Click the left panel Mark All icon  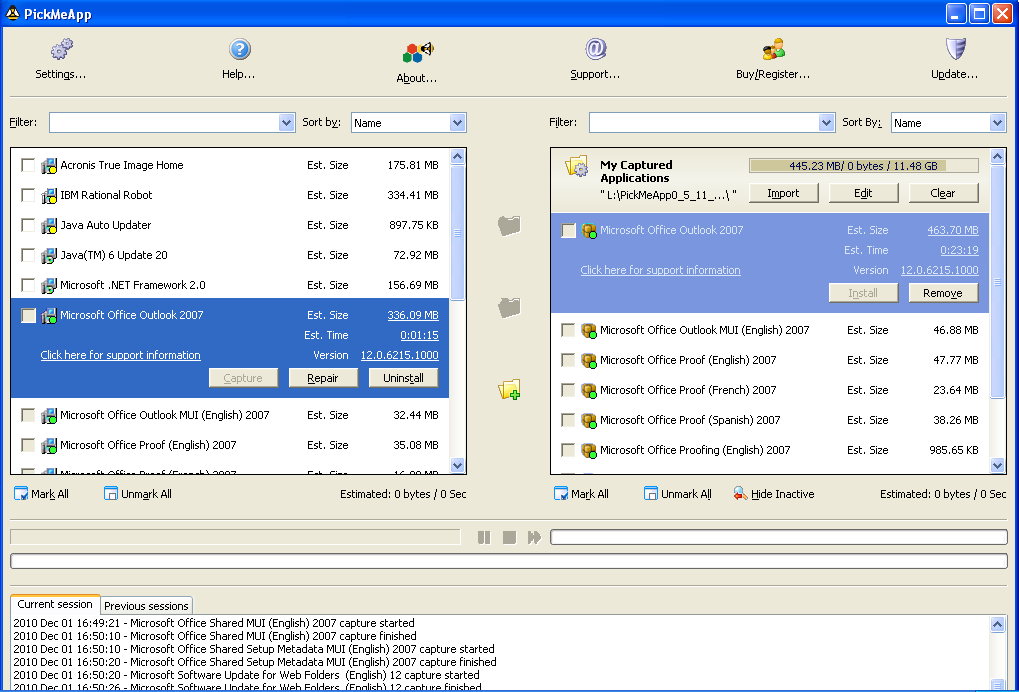point(21,494)
